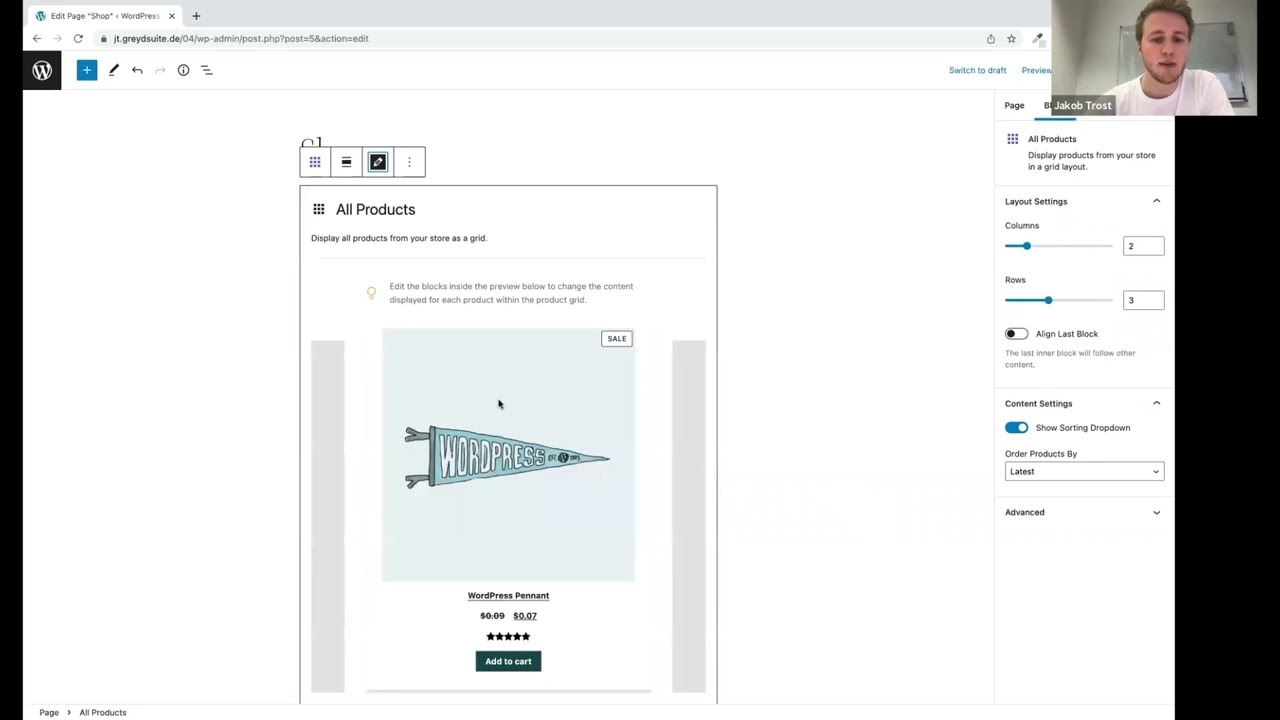Adjust the Columns slider
Viewport: 1280px width, 720px height.
1059,246
